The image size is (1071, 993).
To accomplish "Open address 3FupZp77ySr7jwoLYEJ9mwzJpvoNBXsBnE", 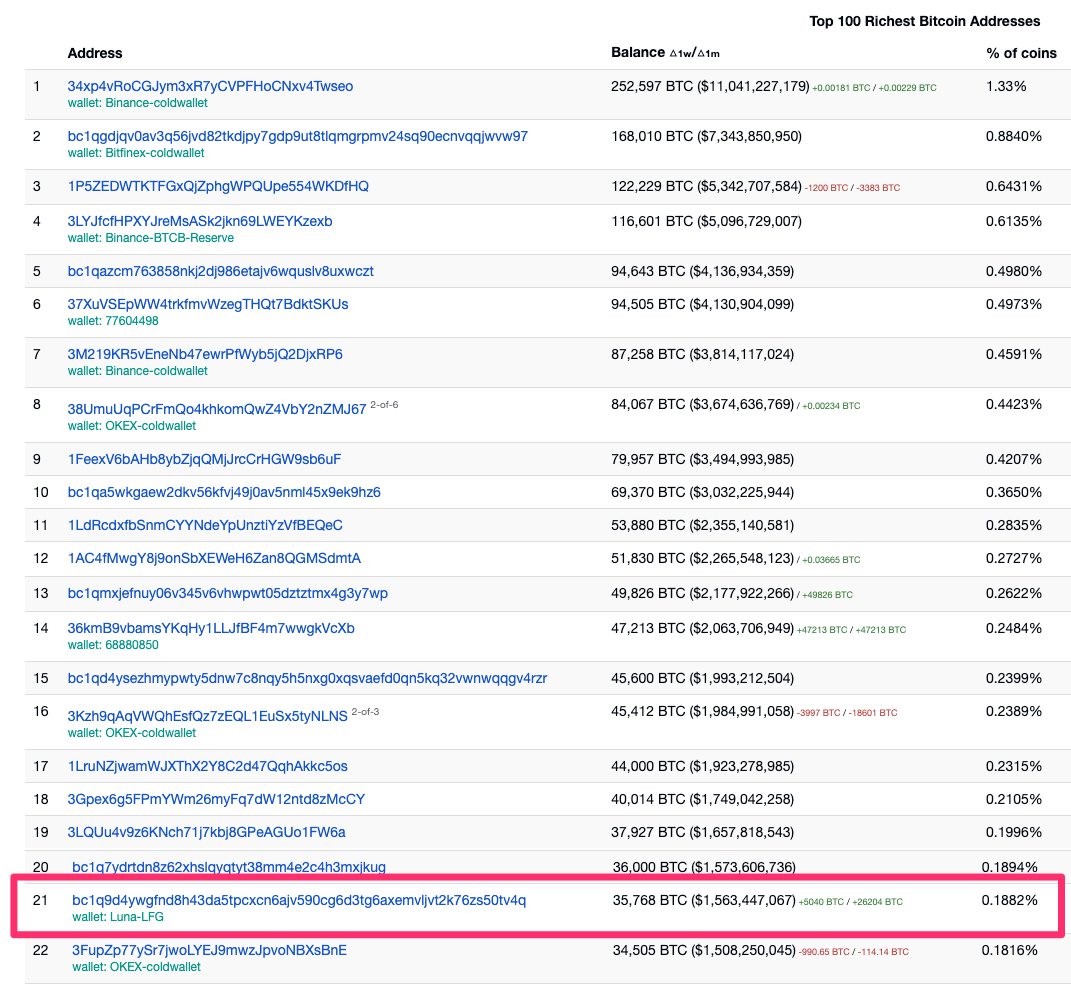I will coord(210,951).
